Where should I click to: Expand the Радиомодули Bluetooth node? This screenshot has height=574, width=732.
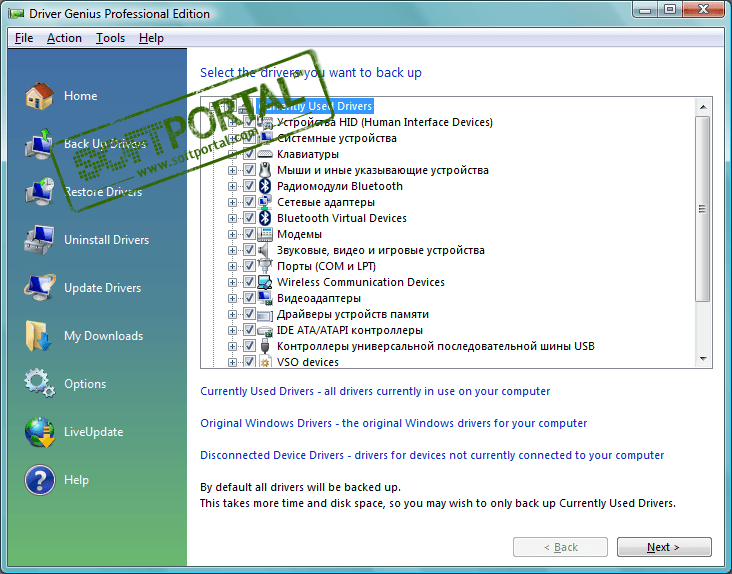tap(232, 186)
